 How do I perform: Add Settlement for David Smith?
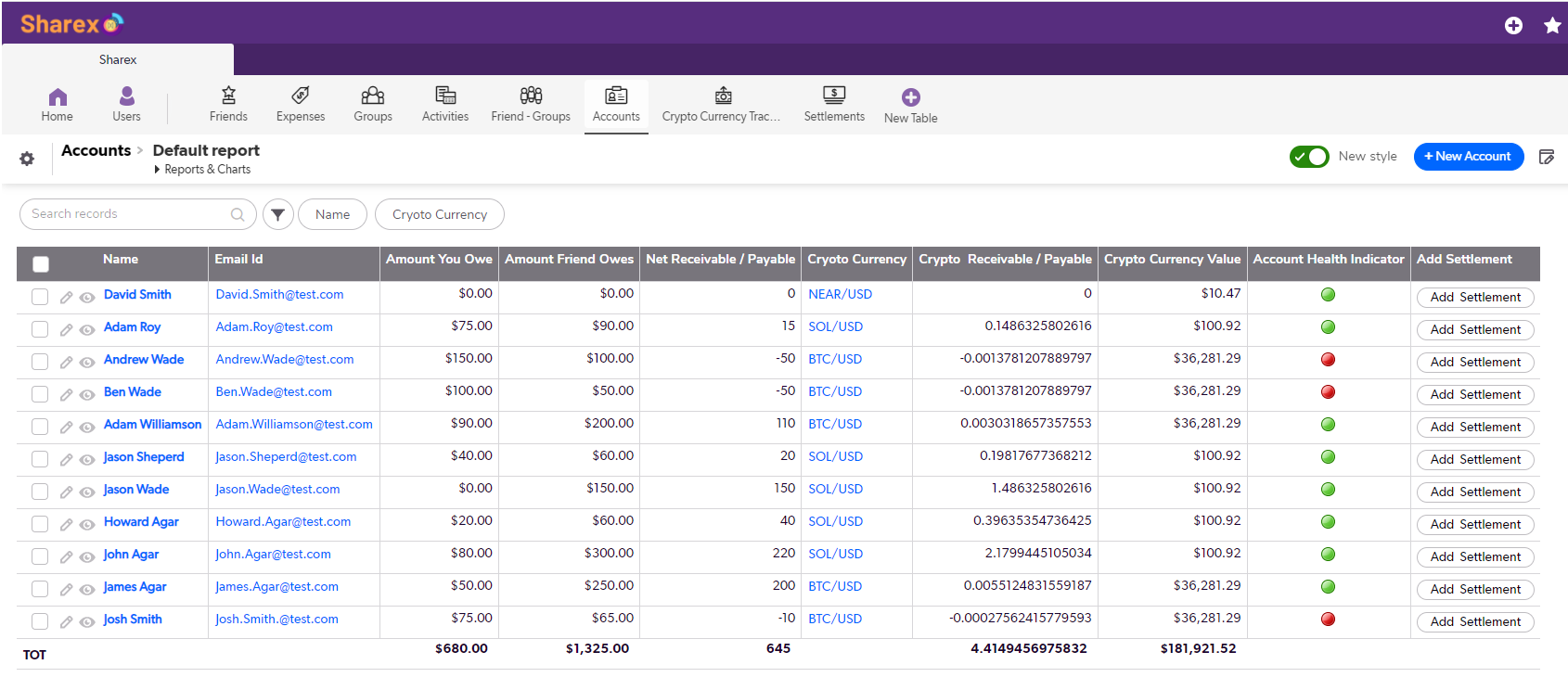[1475, 298]
